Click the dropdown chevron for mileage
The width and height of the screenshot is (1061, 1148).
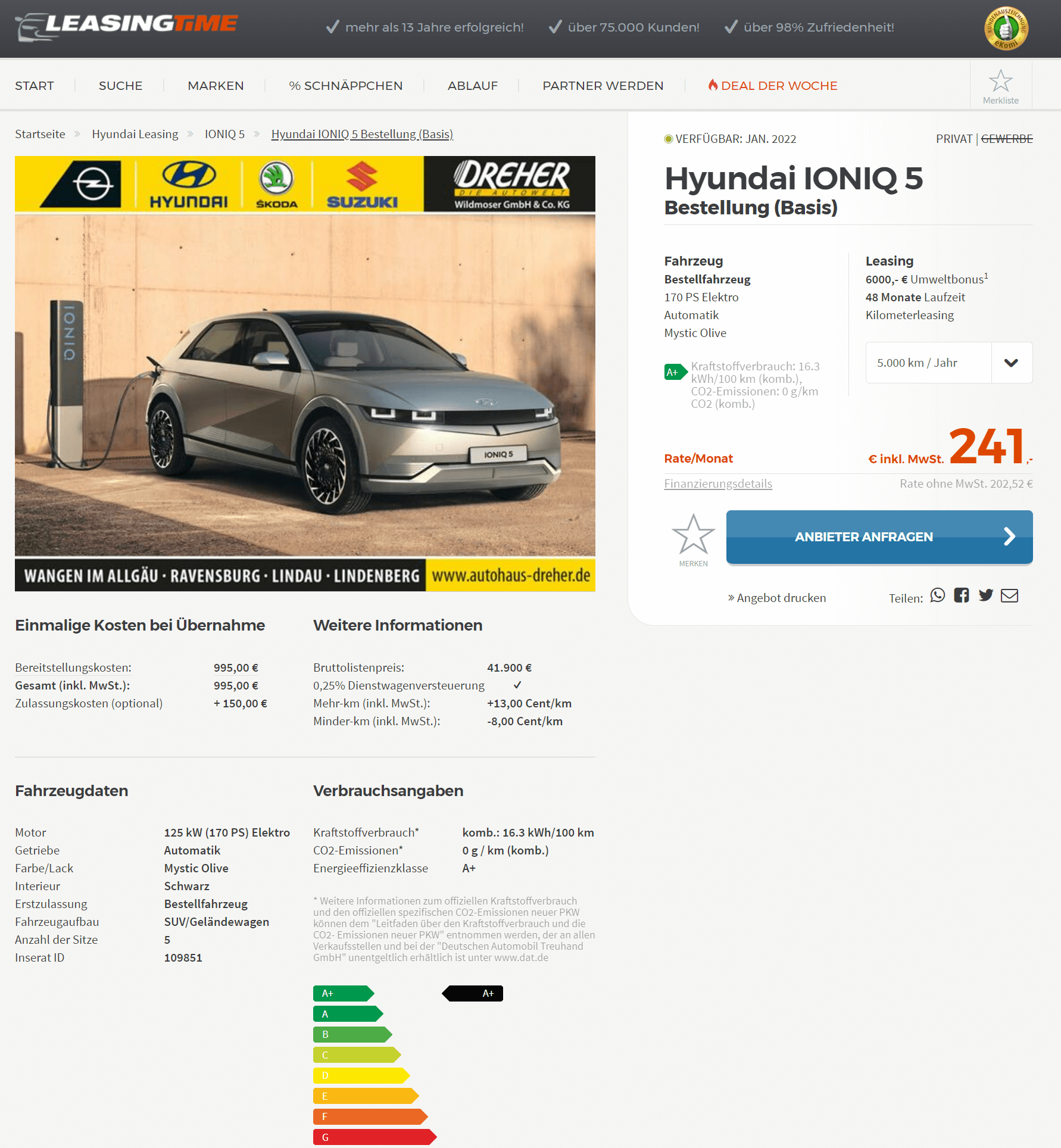point(1011,363)
